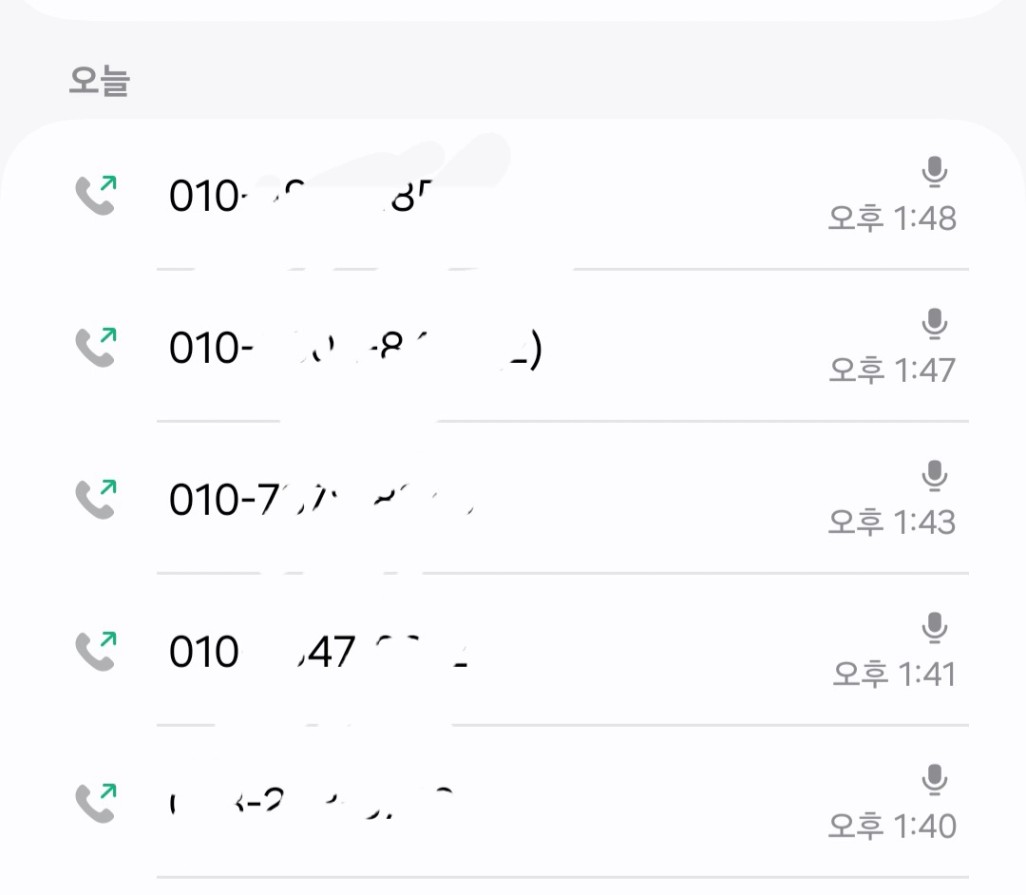Tap the outgoing call icon for the 1:41 call
The width and height of the screenshot is (1026, 895).
tap(96, 651)
